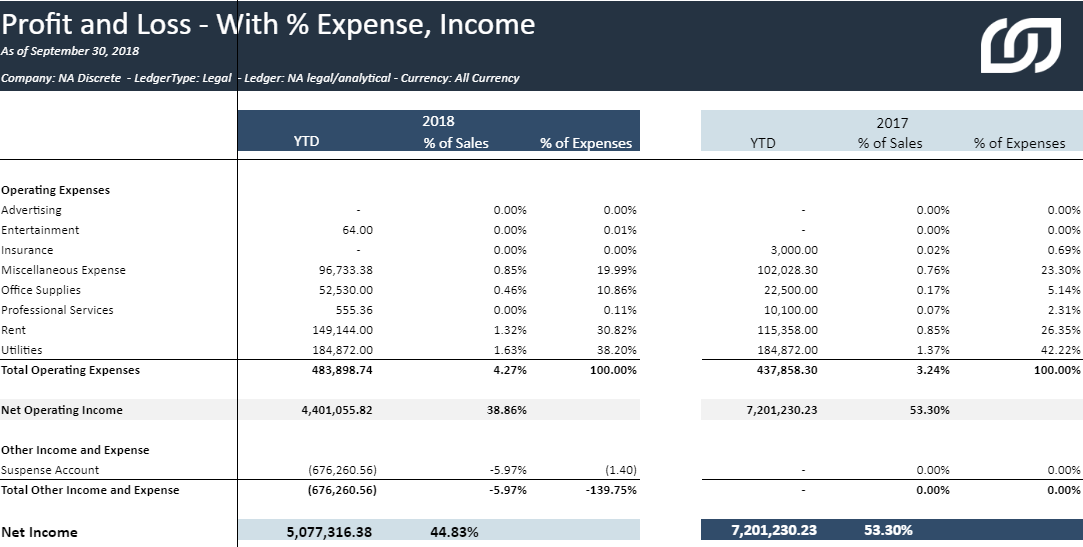This screenshot has height=547, width=1083.
Task: Click the Operating Expenses section label
Action: 56,190
